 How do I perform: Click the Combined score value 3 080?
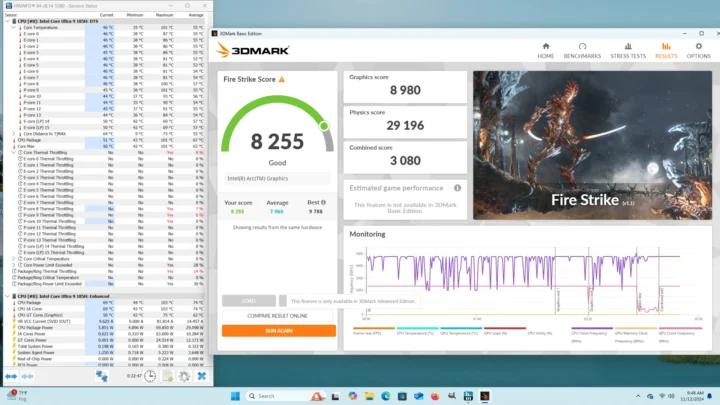tap(405, 161)
